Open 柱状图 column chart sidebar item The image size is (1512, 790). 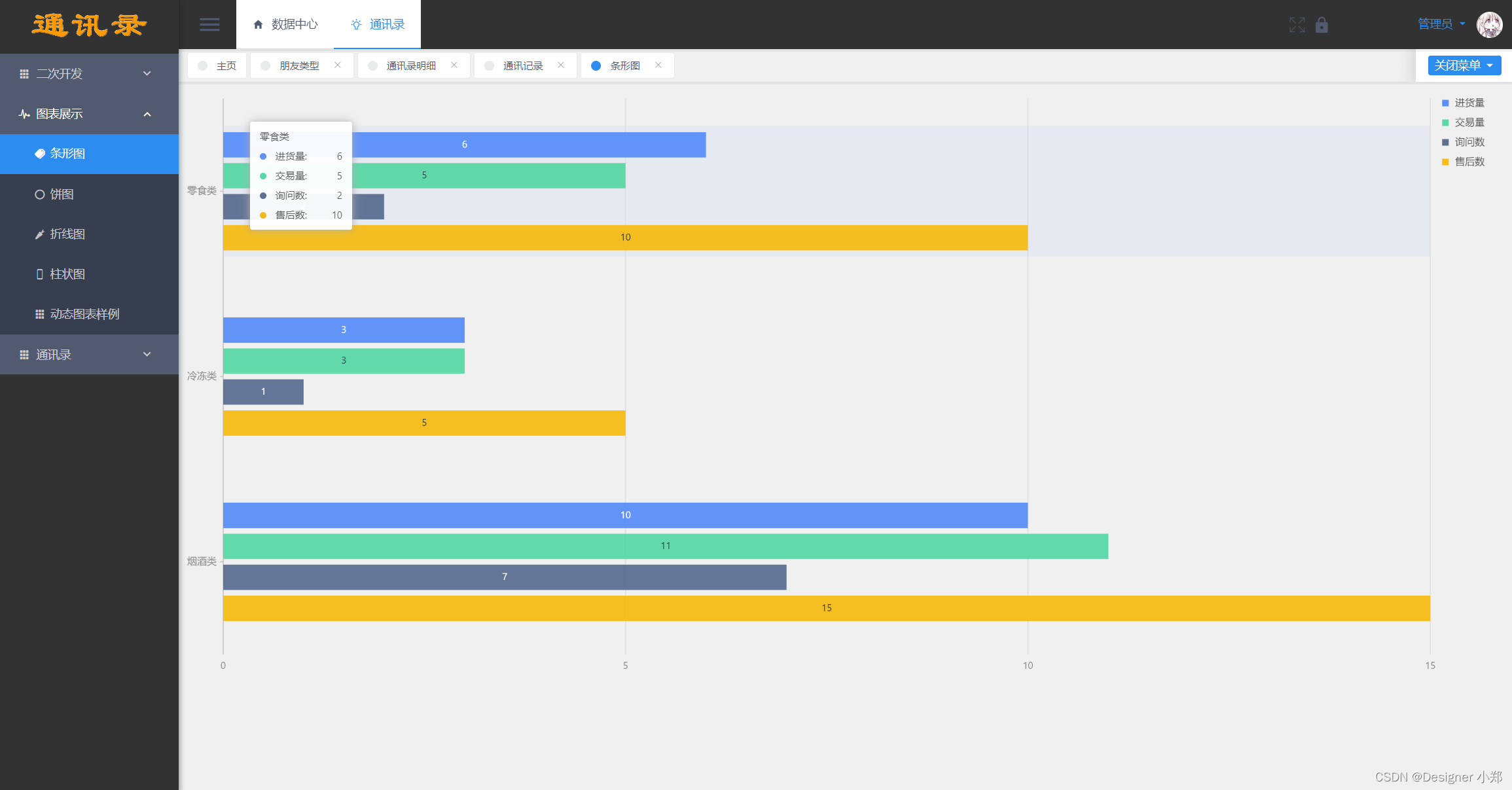click(x=67, y=274)
